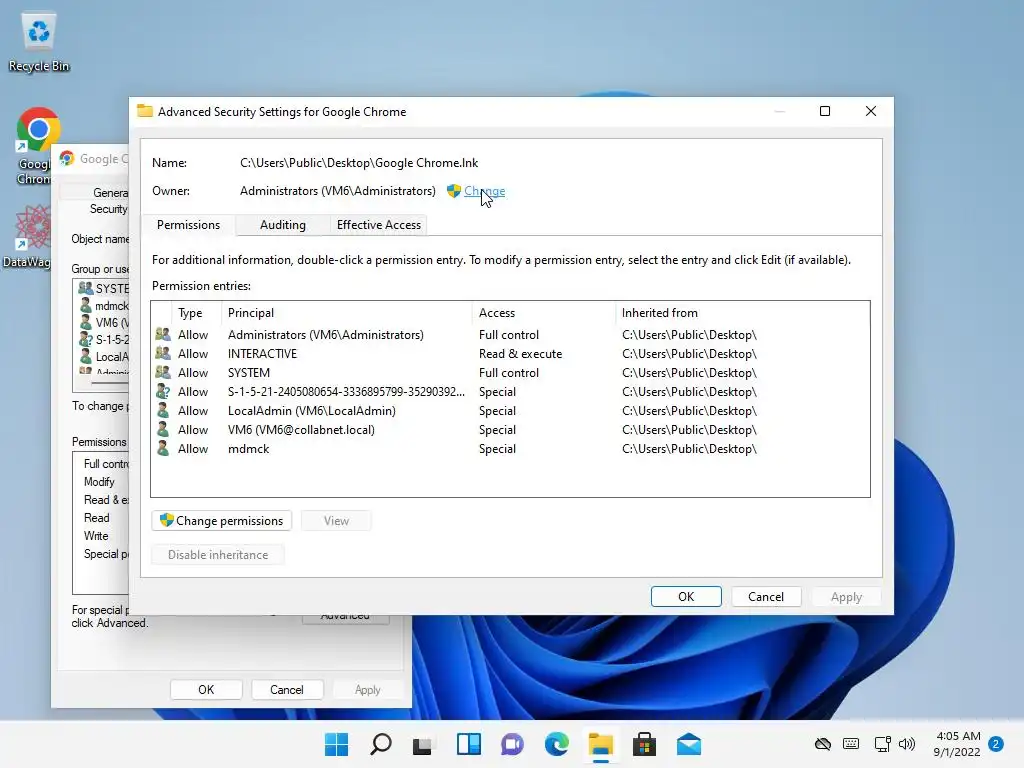Image resolution: width=1024 pixels, height=768 pixels.
Task: Open the Security tab in Properties window
Action: [x=108, y=209]
